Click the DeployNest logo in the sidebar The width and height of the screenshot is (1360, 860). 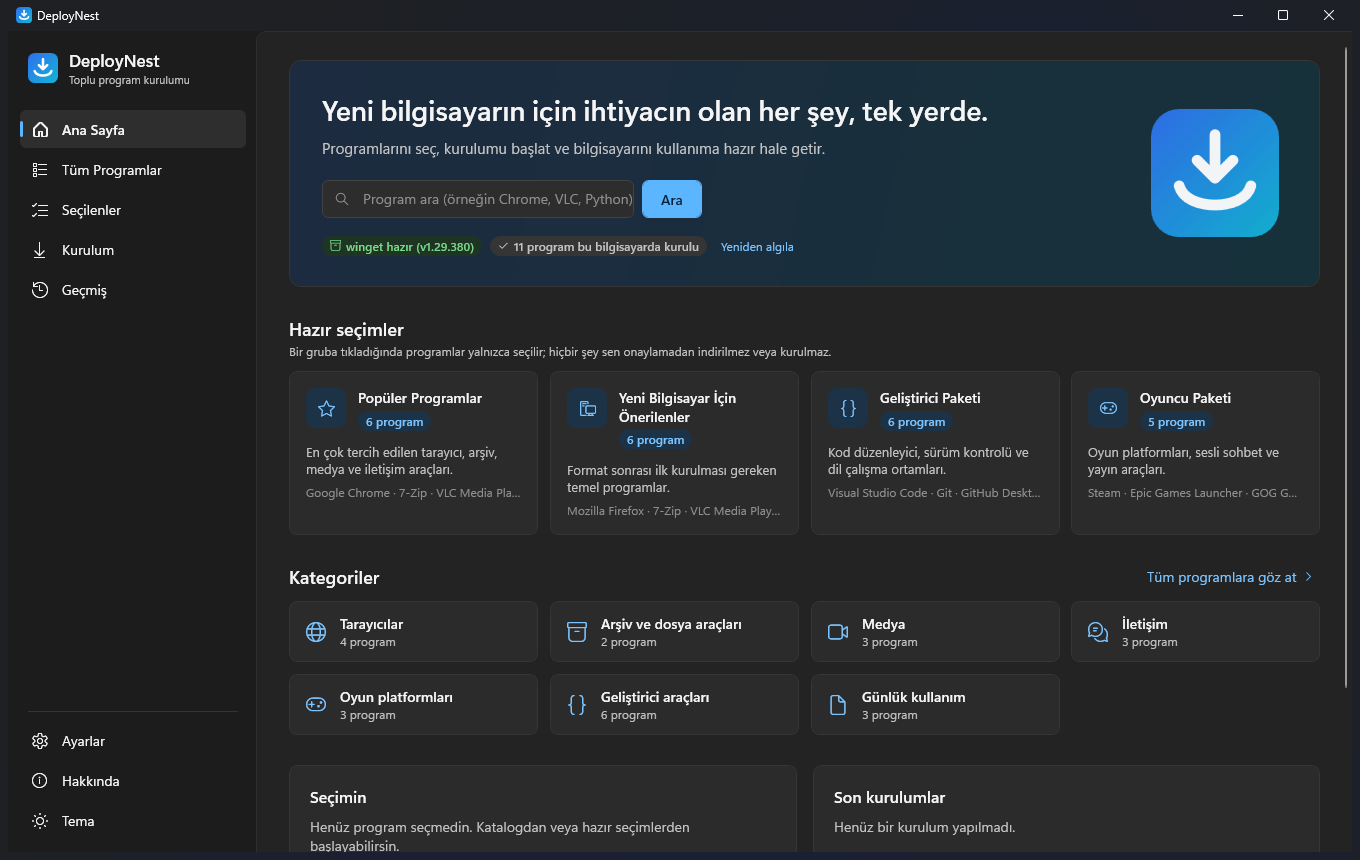(43, 68)
